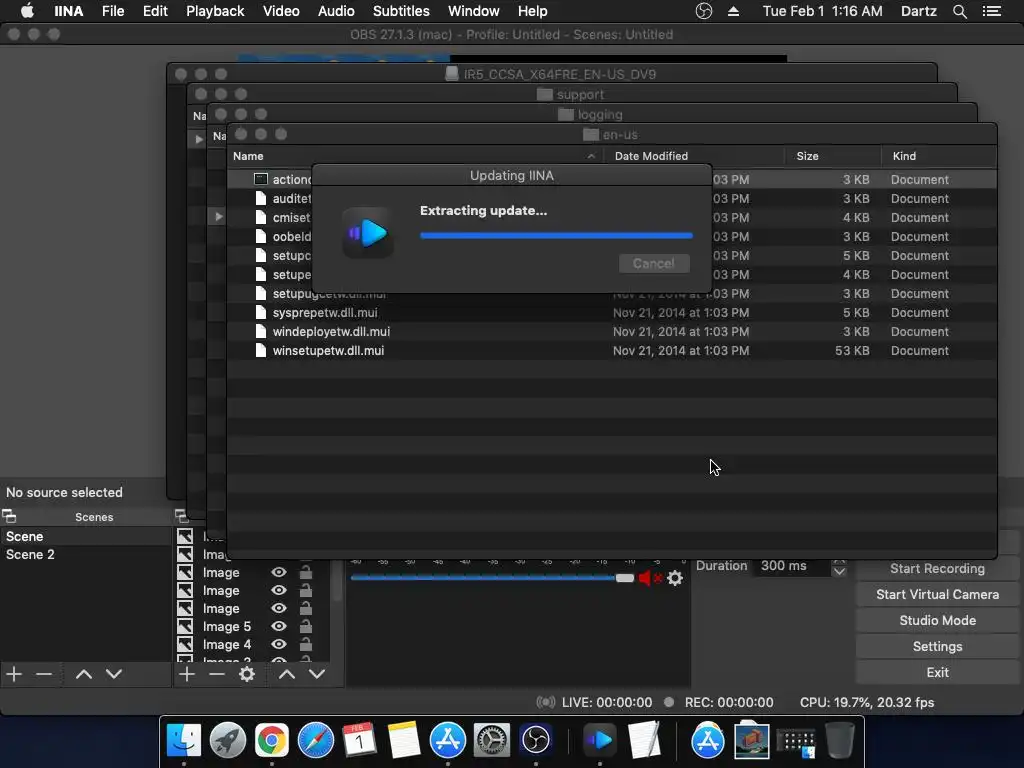
Task: Open the File menu
Action: tap(113, 11)
